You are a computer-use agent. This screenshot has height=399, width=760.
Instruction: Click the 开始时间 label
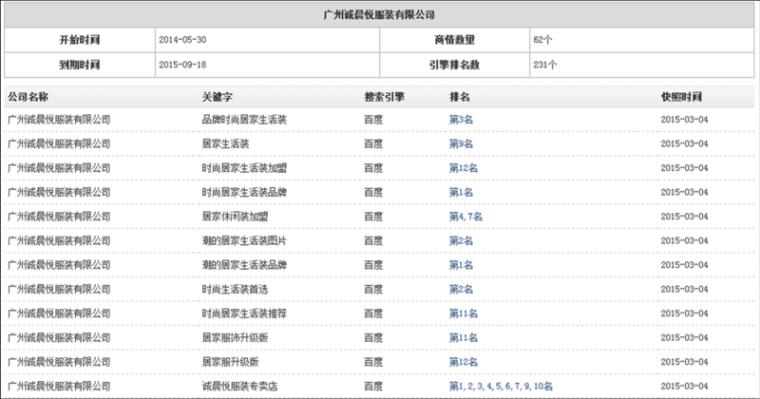pos(79,40)
